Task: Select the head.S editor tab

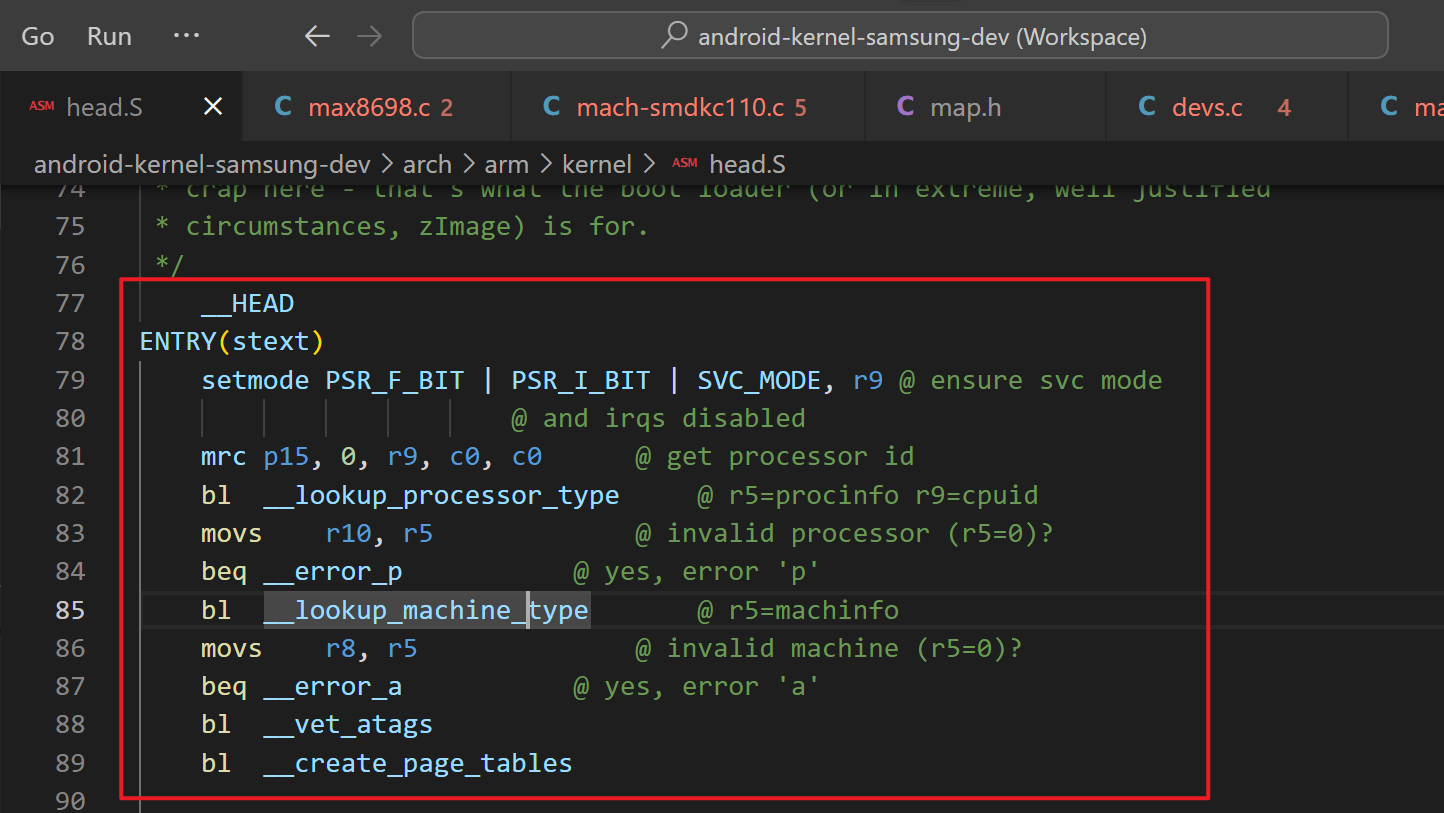Action: [120, 107]
